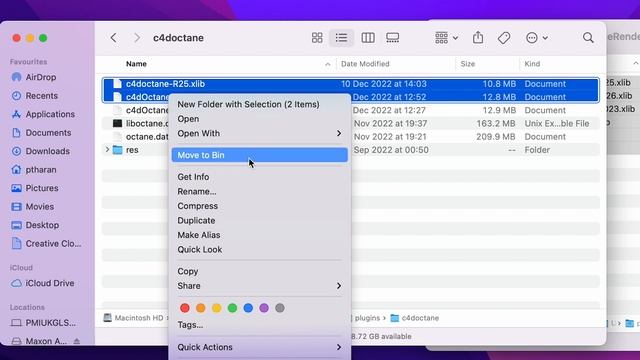Screen dimensions: 640x360
Task: Choose Rename... from the context menu
Action: coord(259,191)
